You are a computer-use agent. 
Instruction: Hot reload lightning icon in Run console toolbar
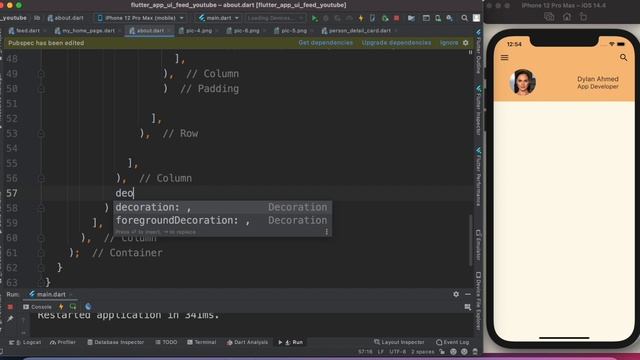61,307
